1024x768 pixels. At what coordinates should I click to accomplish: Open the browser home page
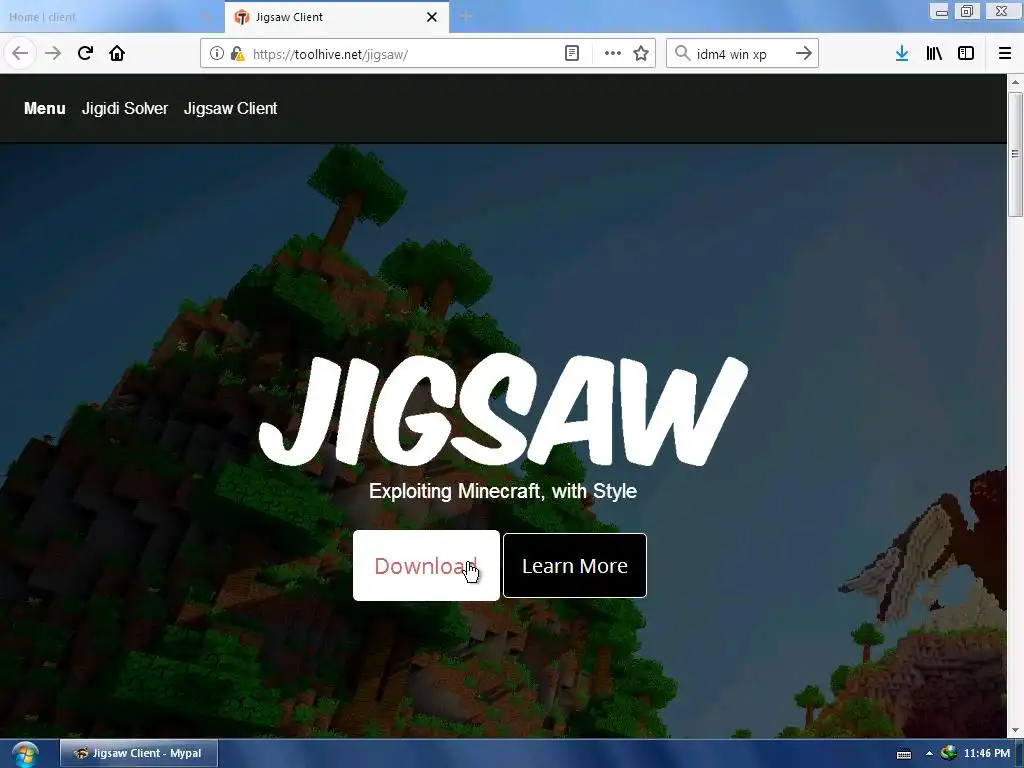pyautogui.click(x=117, y=54)
